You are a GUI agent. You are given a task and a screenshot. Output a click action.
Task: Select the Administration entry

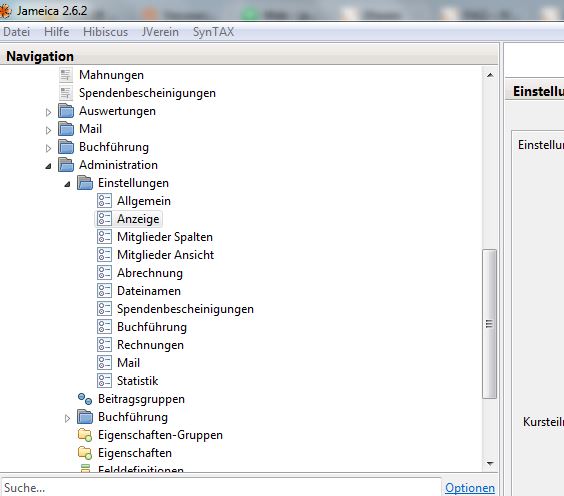[x=118, y=165]
